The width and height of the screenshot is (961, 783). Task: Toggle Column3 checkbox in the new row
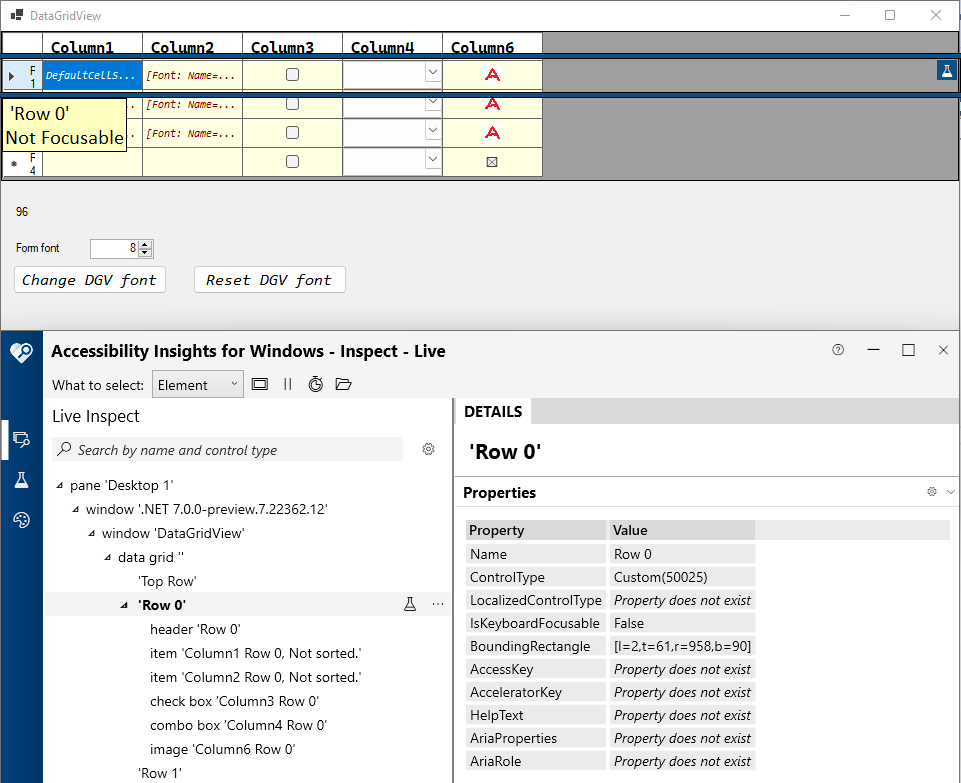pos(292,161)
